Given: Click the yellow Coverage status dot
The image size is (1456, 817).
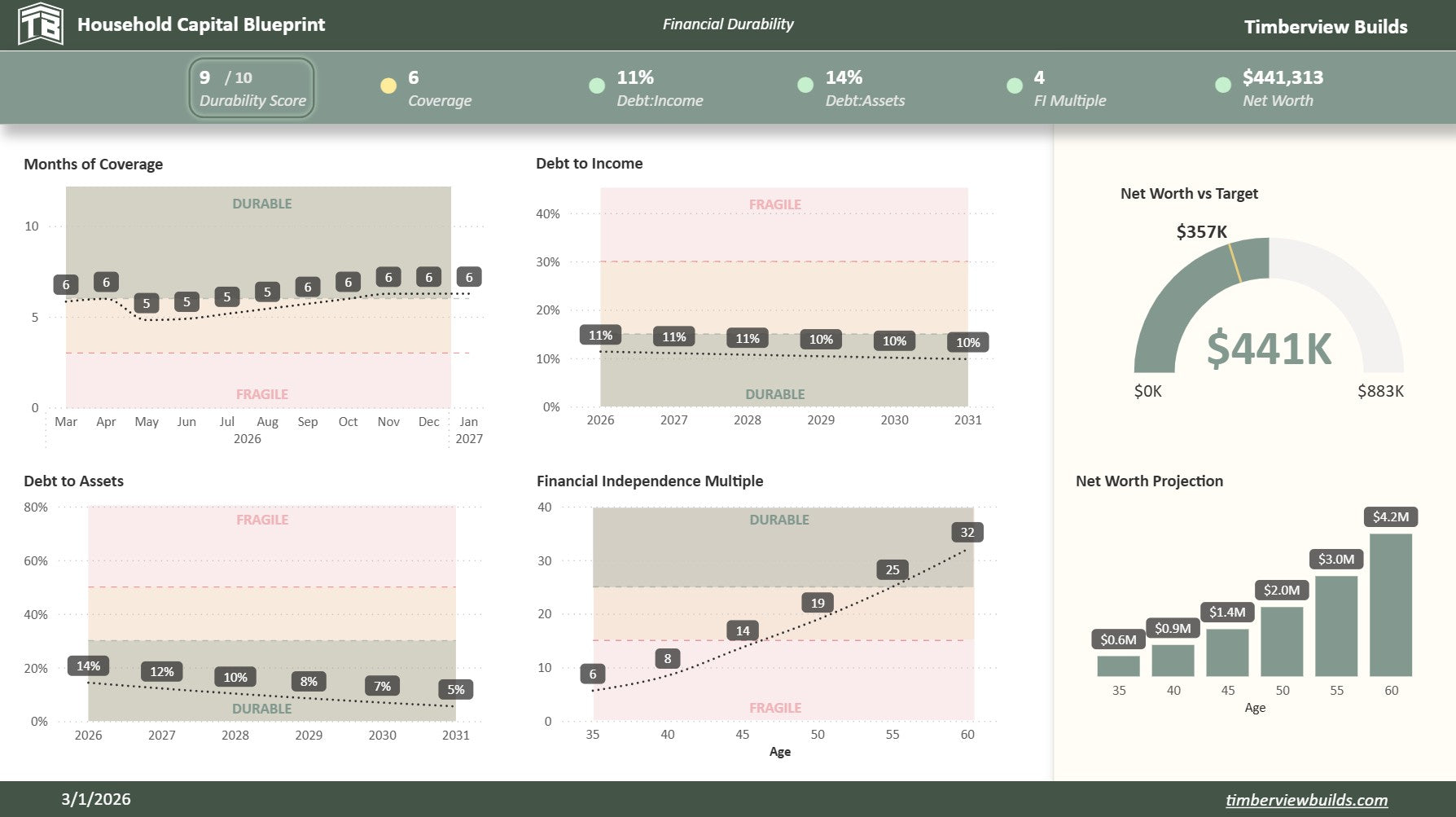Looking at the screenshot, I should 388,86.
